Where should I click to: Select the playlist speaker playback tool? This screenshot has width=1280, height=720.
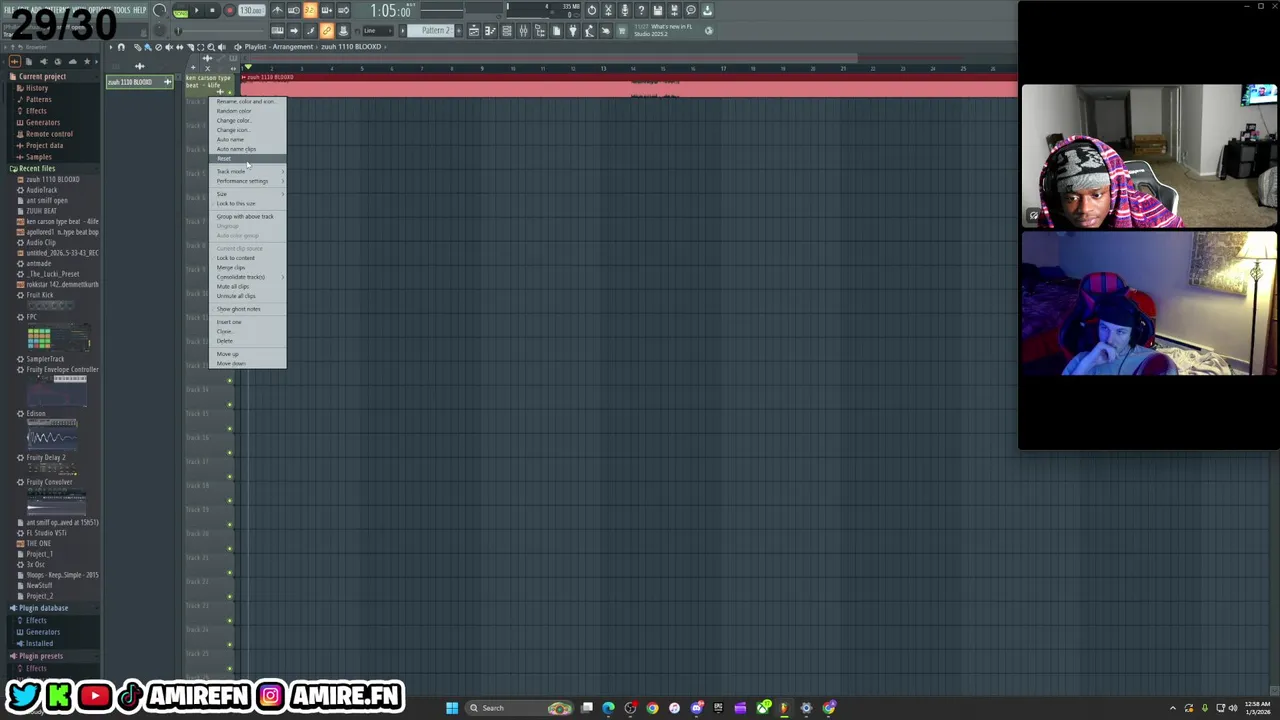pyautogui.click(x=222, y=47)
